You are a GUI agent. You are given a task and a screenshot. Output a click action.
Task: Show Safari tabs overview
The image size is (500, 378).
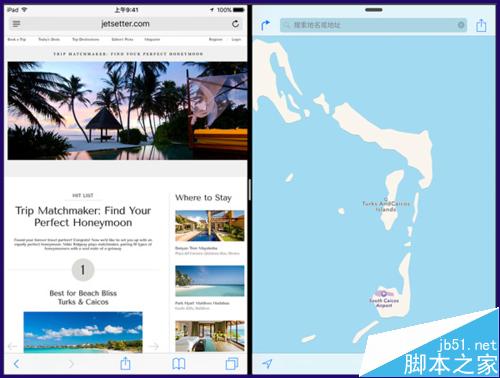[x=232, y=364]
